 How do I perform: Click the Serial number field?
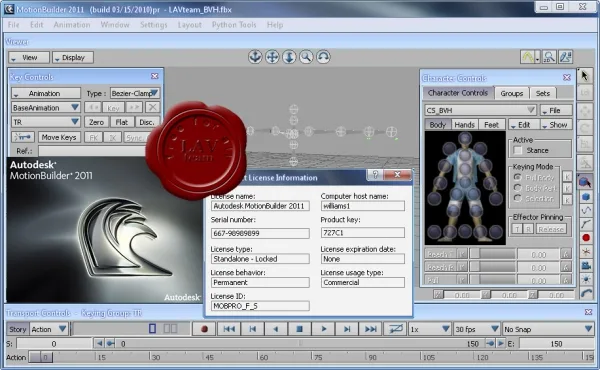tap(260, 233)
